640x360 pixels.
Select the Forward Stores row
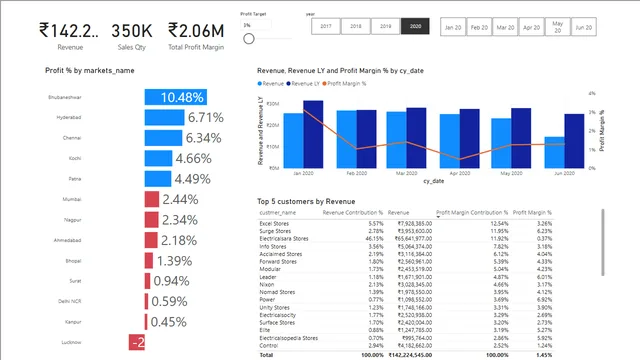pyautogui.click(x=405, y=262)
